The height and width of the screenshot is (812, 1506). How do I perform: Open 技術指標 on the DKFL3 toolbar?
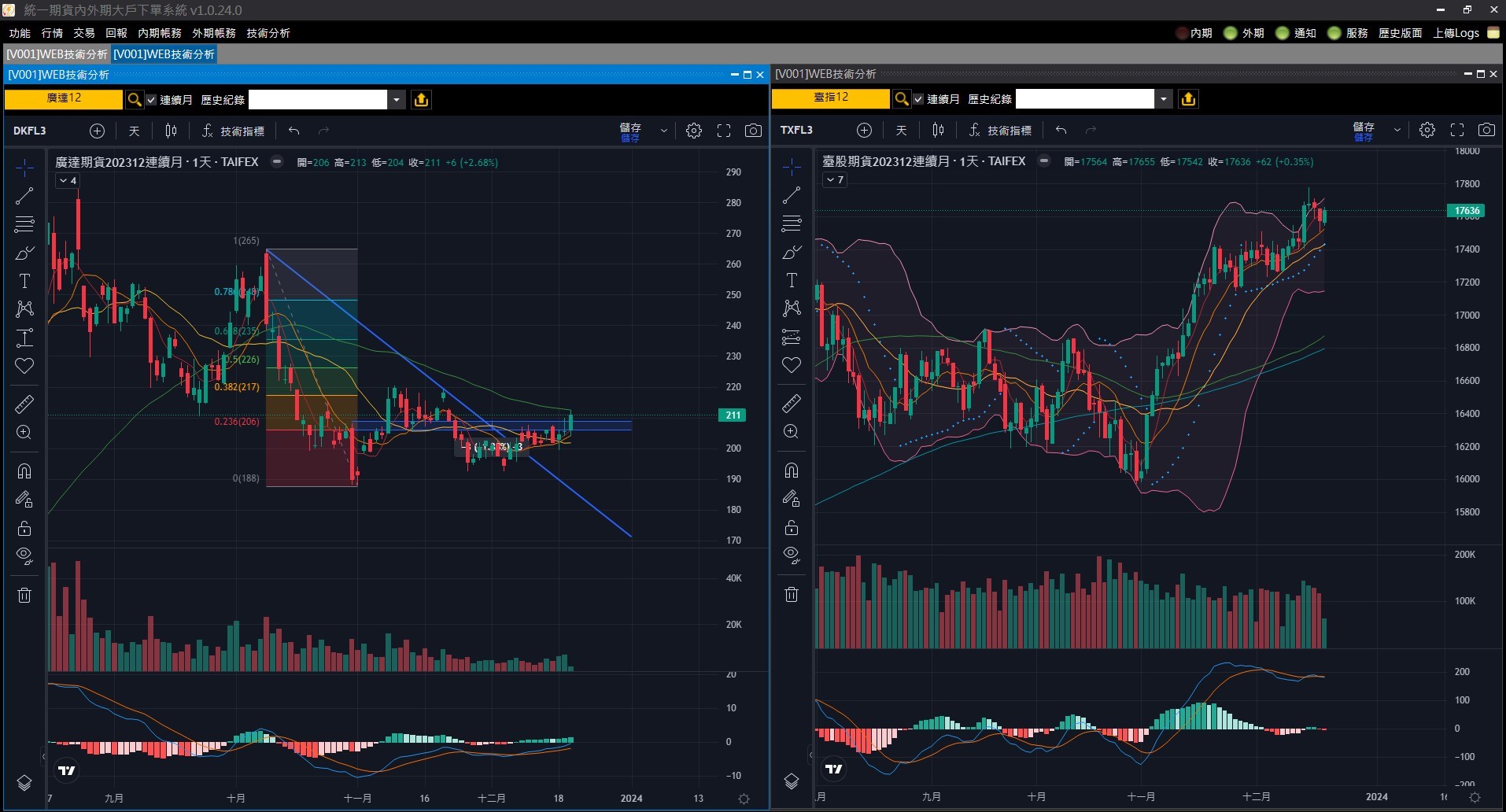coord(242,130)
